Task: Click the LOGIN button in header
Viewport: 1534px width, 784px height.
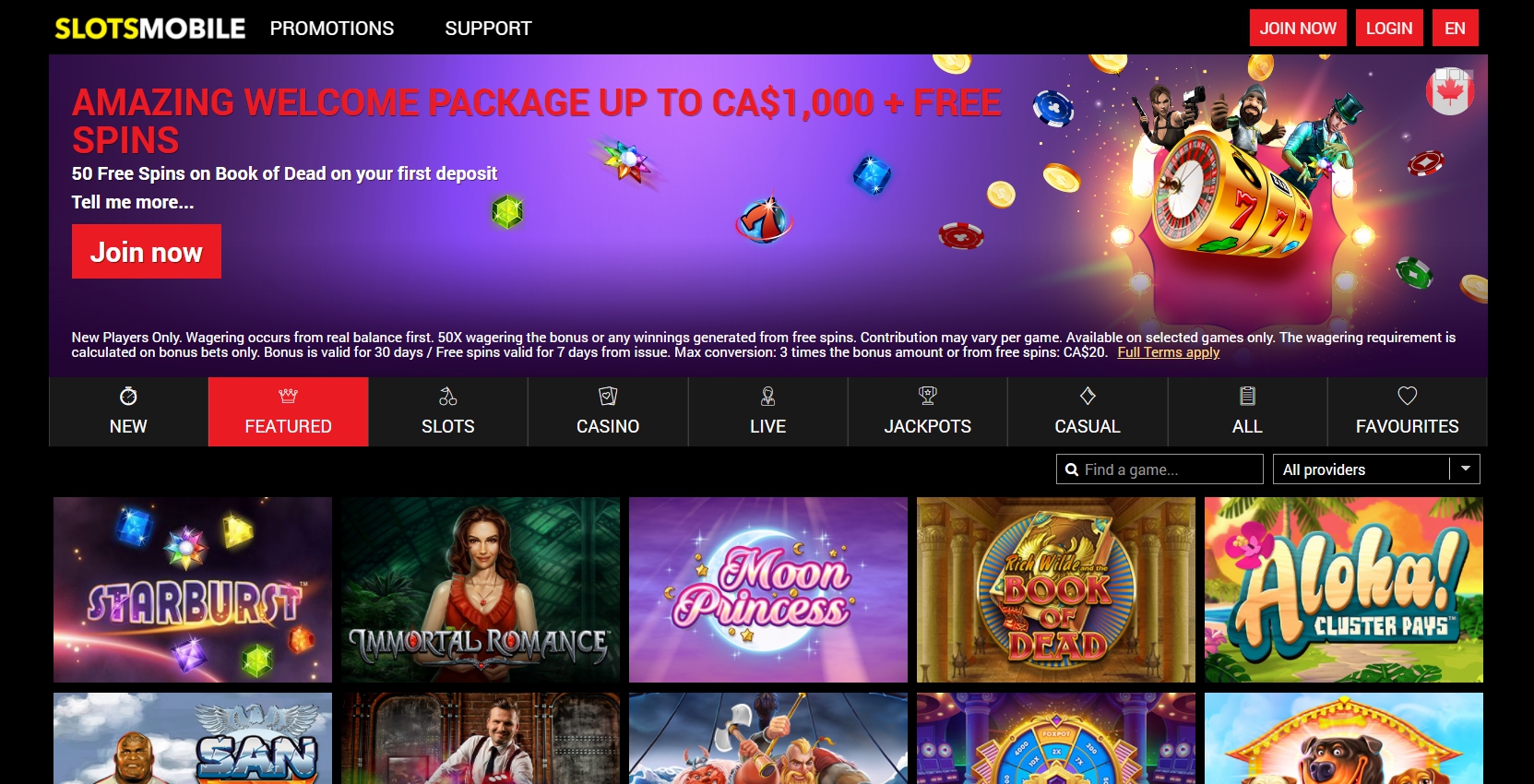Action: pos(1389,29)
